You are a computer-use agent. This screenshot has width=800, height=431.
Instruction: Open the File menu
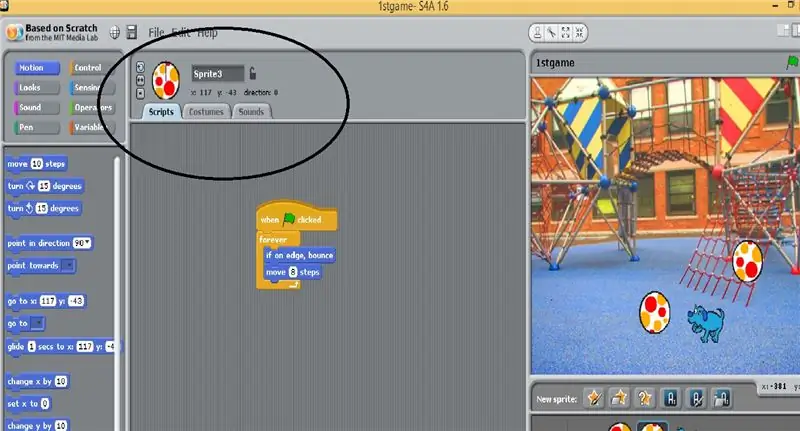coord(156,33)
